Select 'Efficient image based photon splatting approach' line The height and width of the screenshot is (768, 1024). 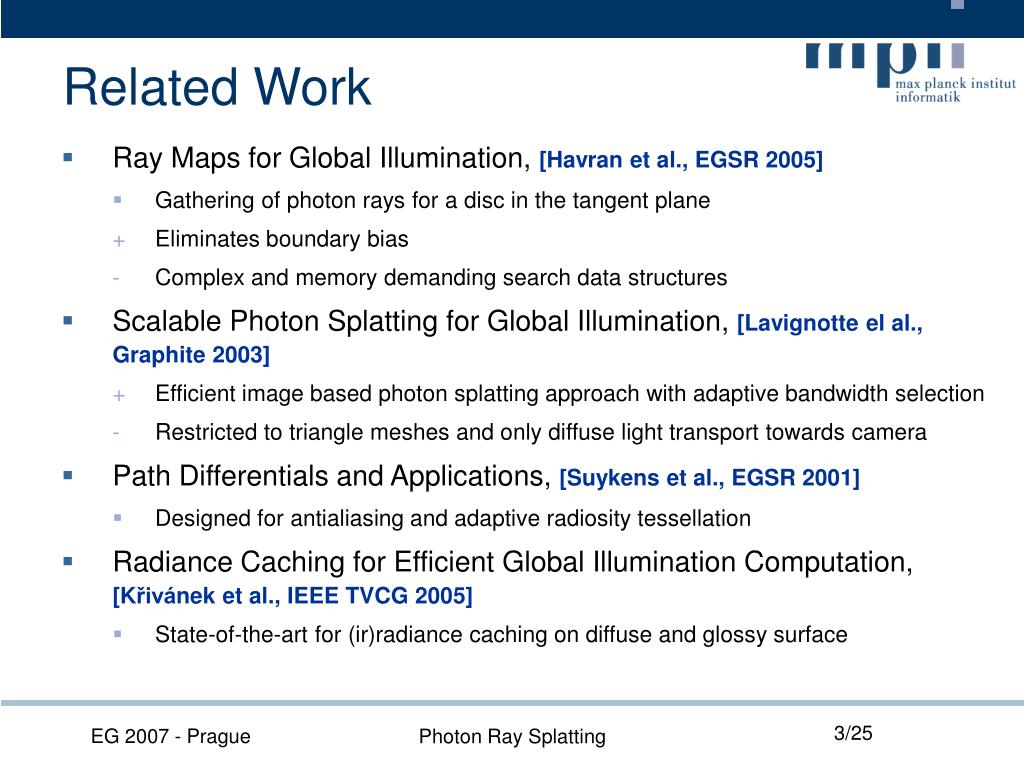pos(569,394)
